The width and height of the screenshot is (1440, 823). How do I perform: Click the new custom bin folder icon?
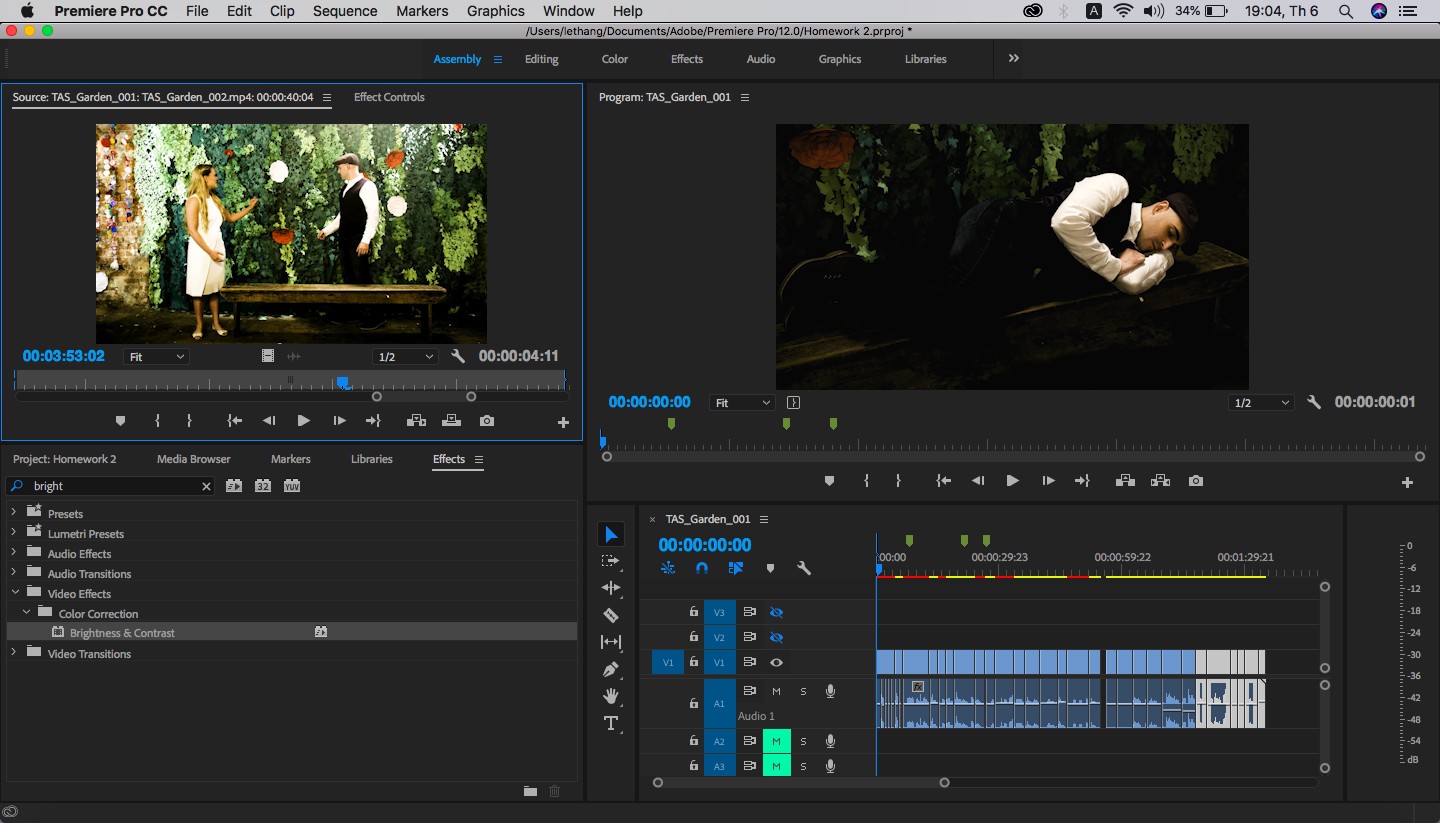pos(530,791)
